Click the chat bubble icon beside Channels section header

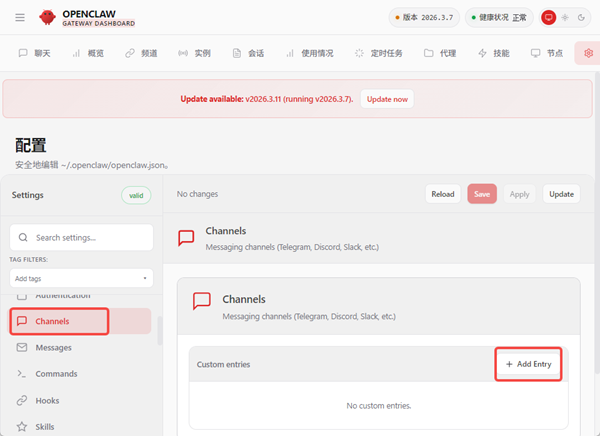click(186, 238)
